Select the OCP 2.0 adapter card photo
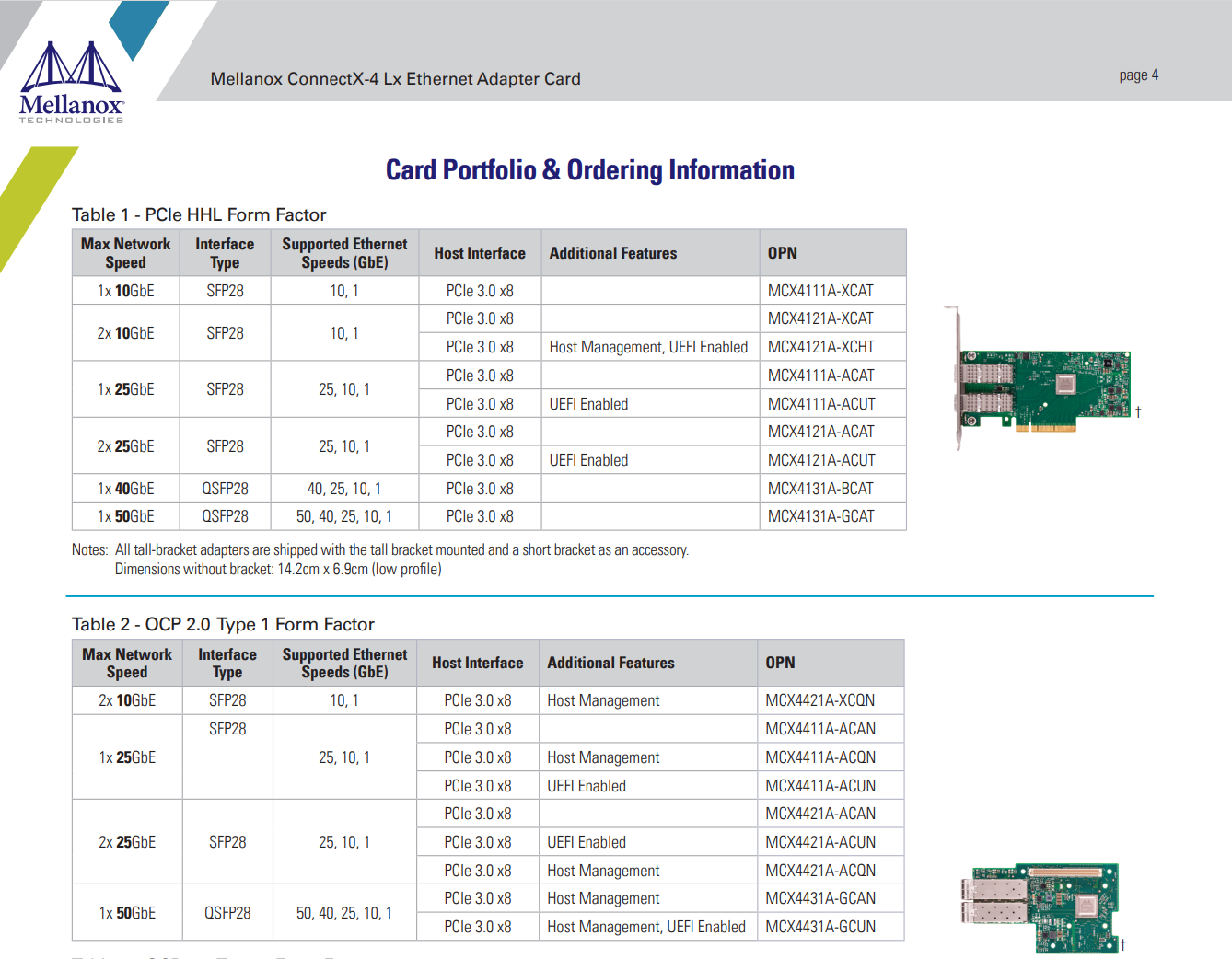The image size is (1232, 959). click(1040, 907)
